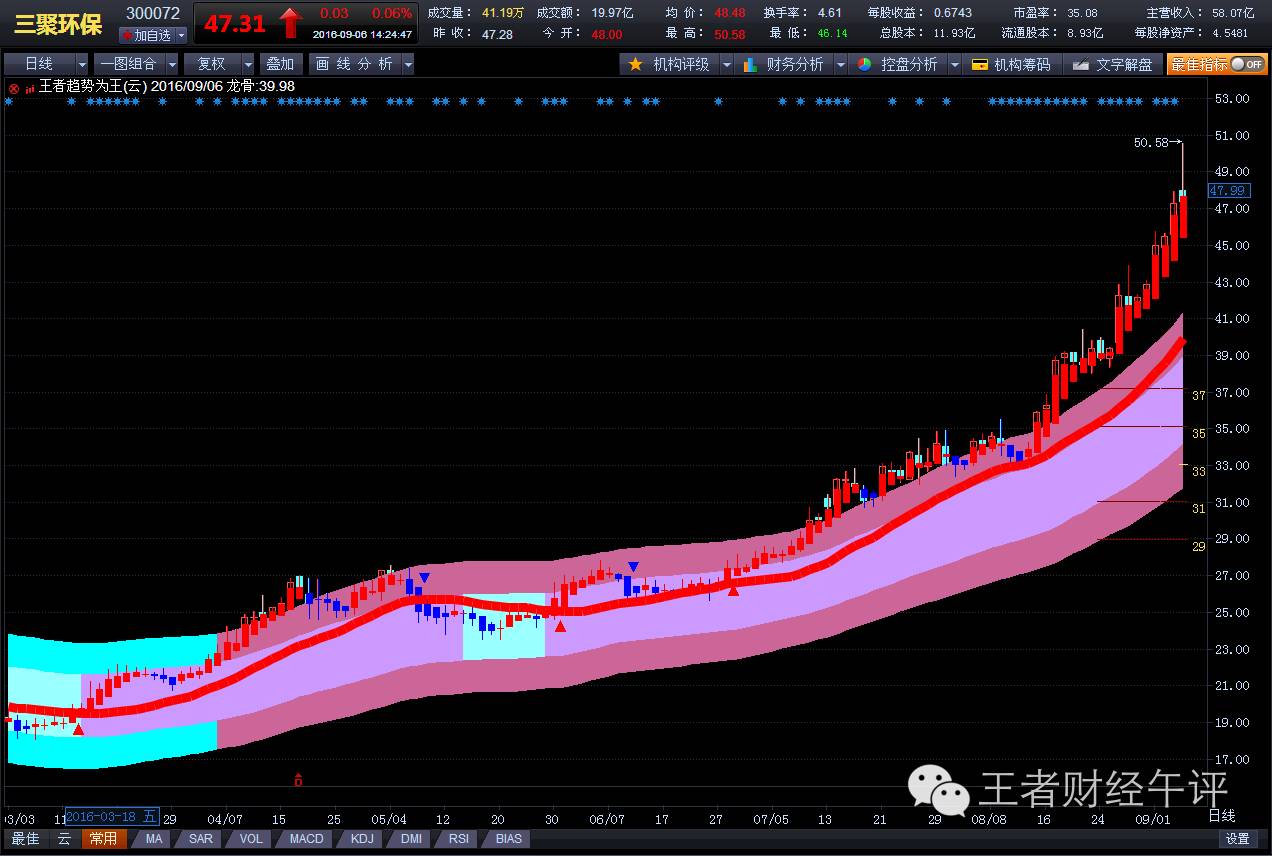Click the 叠加 overlay button
Image resolution: width=1272 pixels, height=856 pixels.
pyautogui.click(x=280, y=64)
